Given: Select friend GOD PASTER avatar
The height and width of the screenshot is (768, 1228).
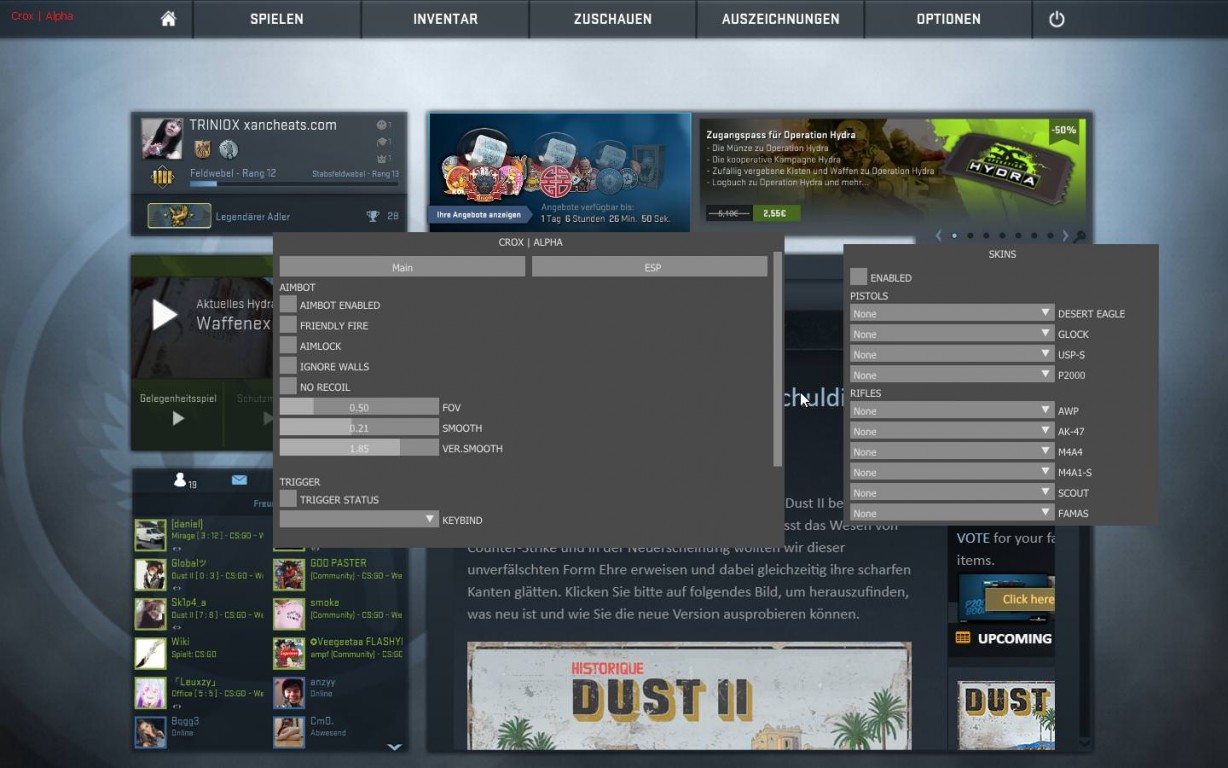Looking at the screenshot, I should point(289,574).
